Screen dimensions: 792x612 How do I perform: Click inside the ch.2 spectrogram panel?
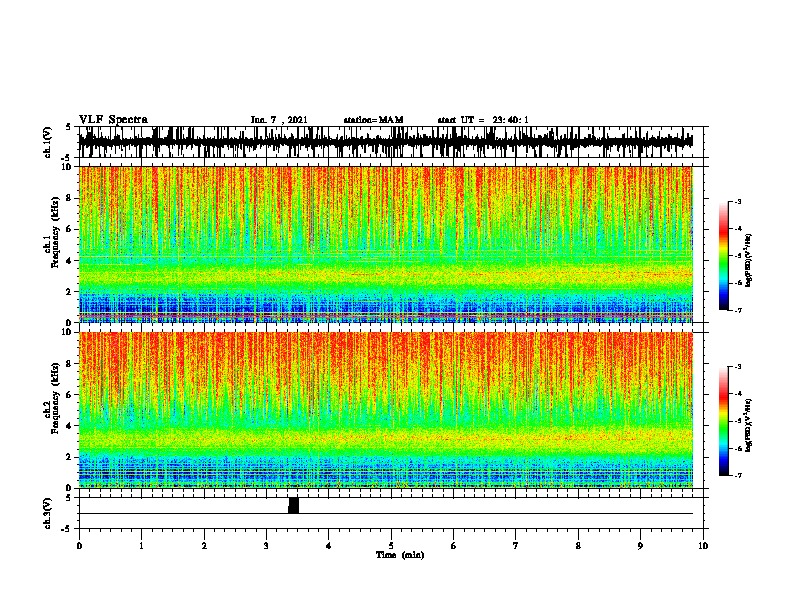386,410
